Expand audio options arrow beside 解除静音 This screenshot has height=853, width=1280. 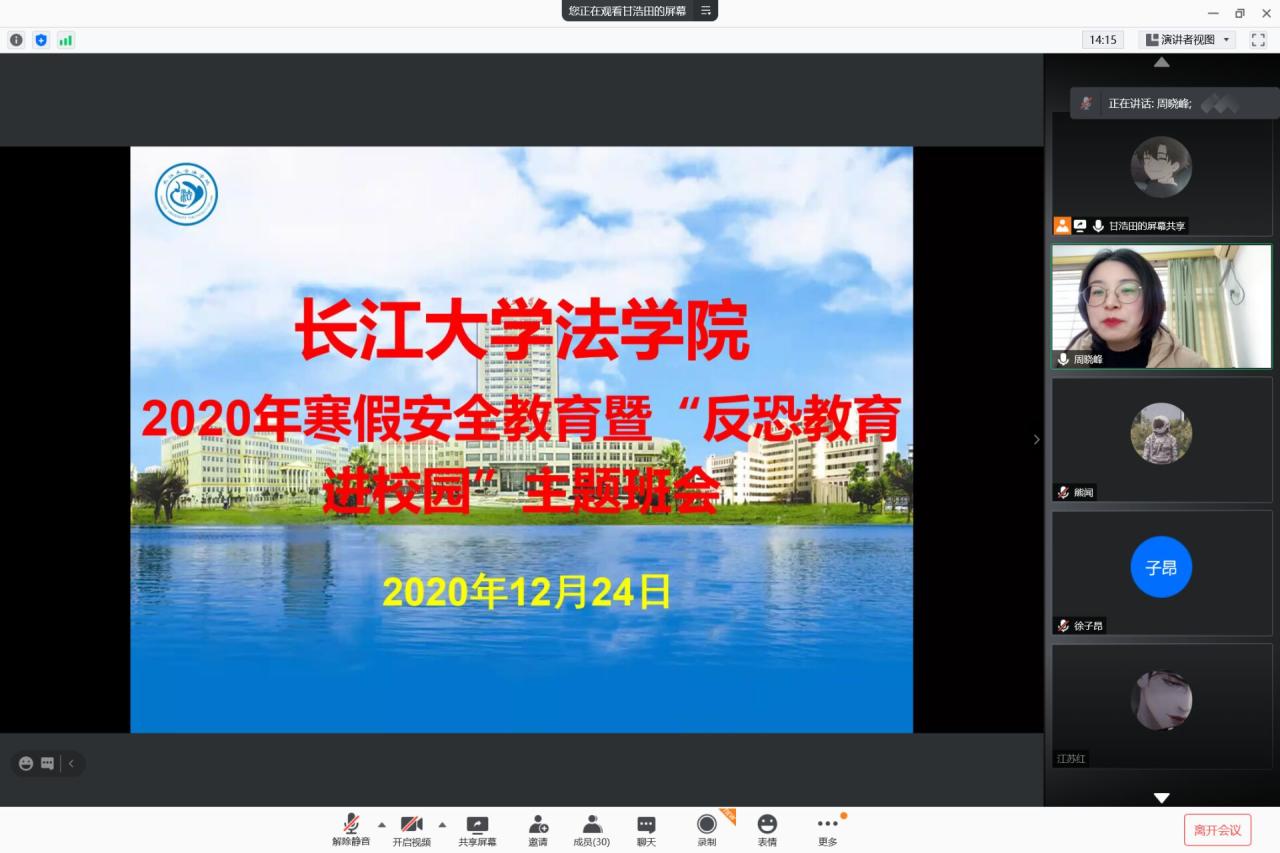381,824
